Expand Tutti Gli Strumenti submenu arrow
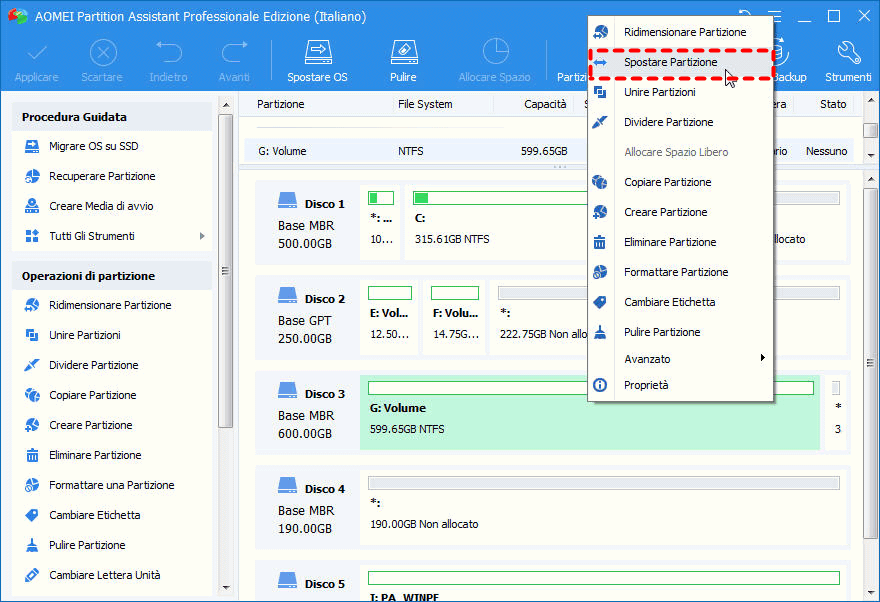 [202, 236]
